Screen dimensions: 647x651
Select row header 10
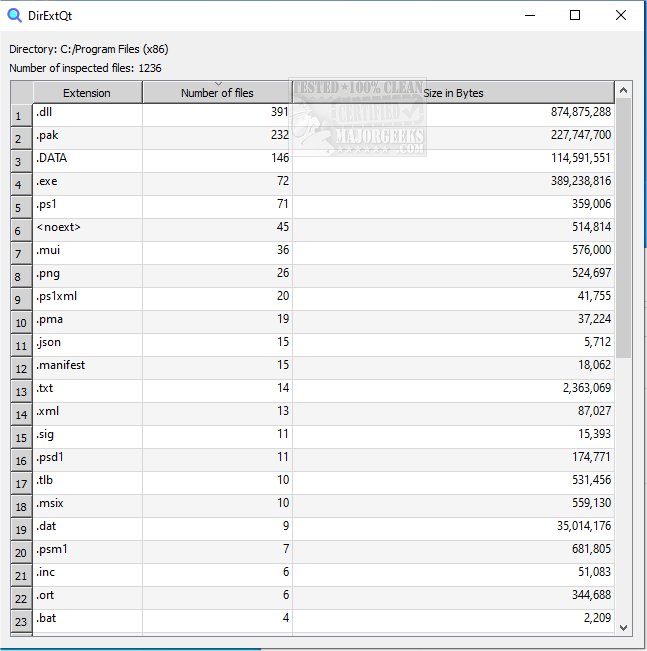(22, 322)
